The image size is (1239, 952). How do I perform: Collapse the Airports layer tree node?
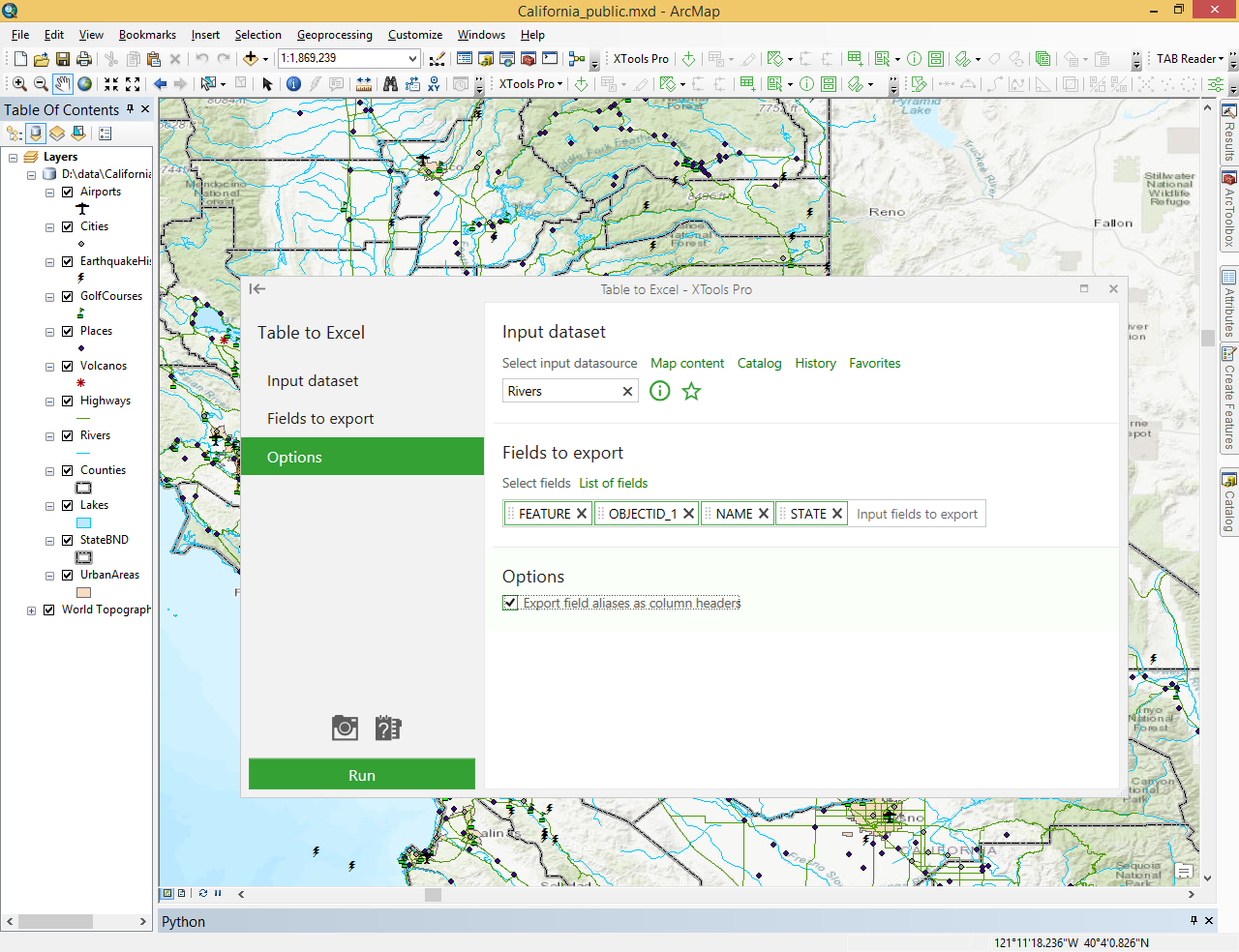pyautogui.click(x=49, y=193)
